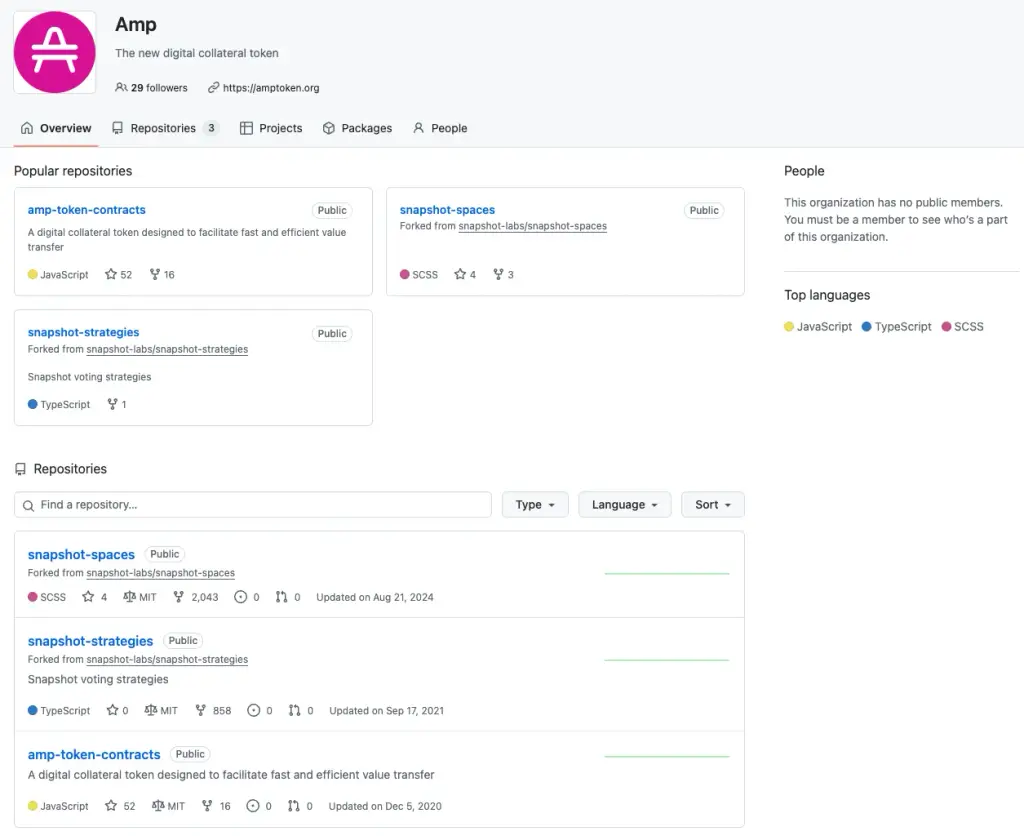Open the Sort dropdown
The image size is (1024, 840).
coord(712,505)
